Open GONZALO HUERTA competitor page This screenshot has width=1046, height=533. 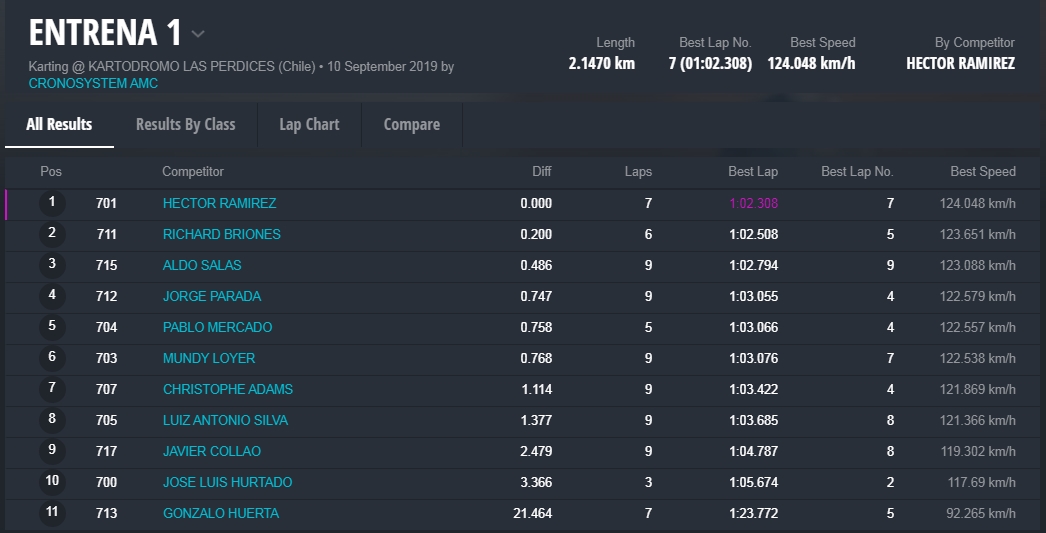pos(220,513)
